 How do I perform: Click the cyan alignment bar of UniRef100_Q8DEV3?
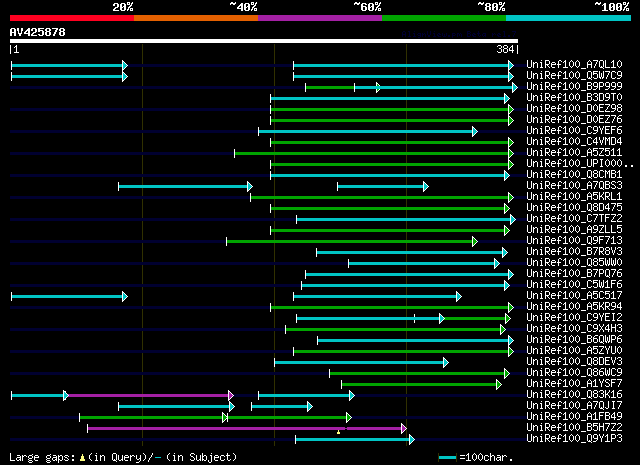coord(362,362)
